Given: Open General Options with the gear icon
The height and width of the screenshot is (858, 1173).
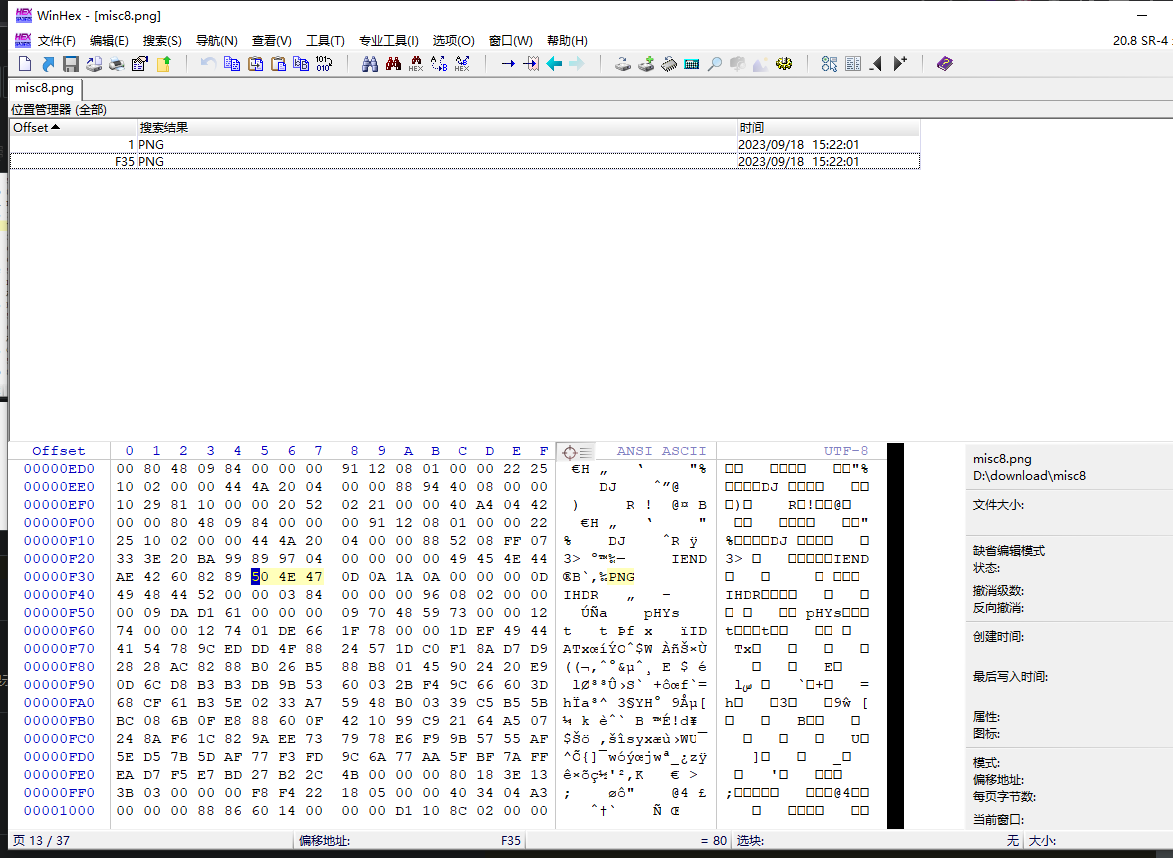Looking at the screenshot, I should 784,64.
